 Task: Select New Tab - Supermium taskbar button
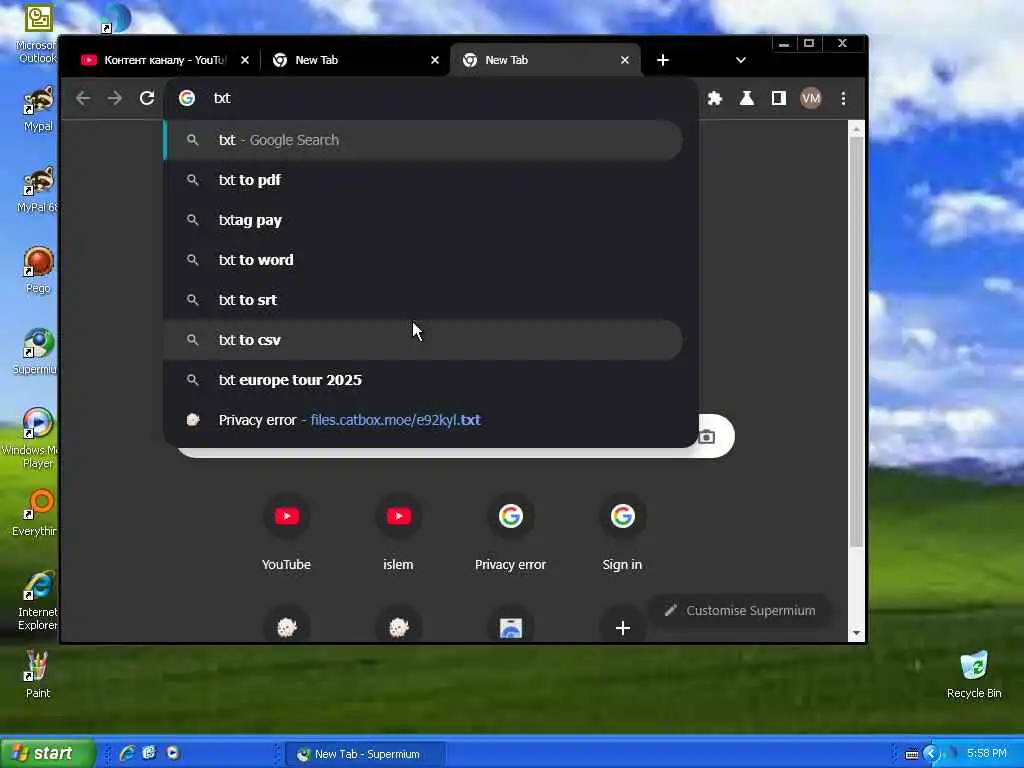[x=366, y=754]
